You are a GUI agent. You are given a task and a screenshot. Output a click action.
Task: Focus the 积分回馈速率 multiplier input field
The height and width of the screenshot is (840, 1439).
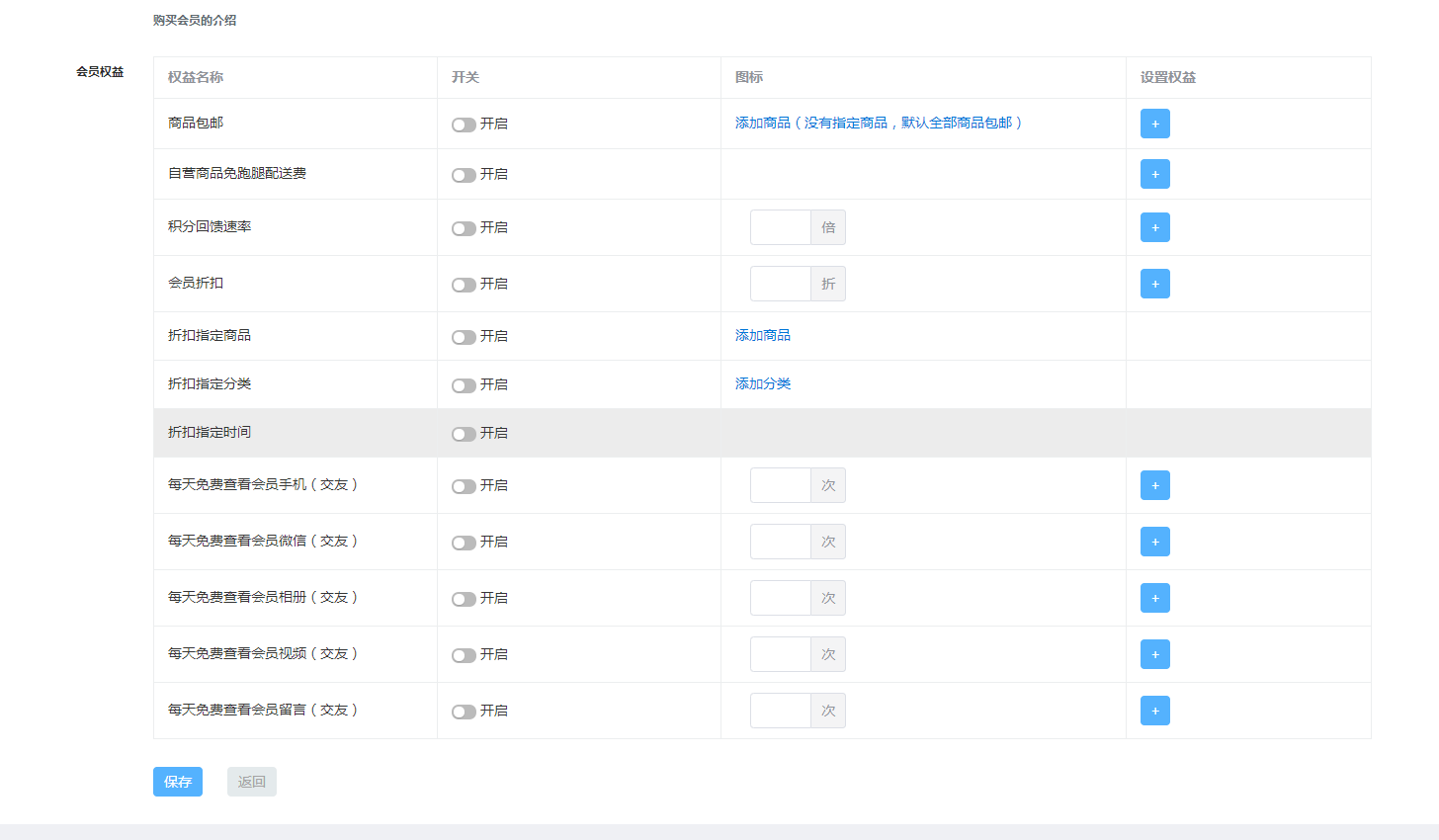coord(781,227)
